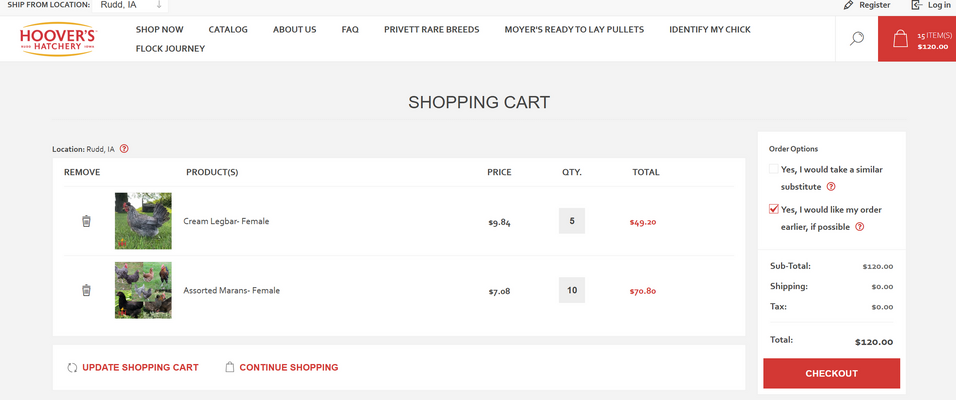Click the Log in door icon

click(916, 5)
